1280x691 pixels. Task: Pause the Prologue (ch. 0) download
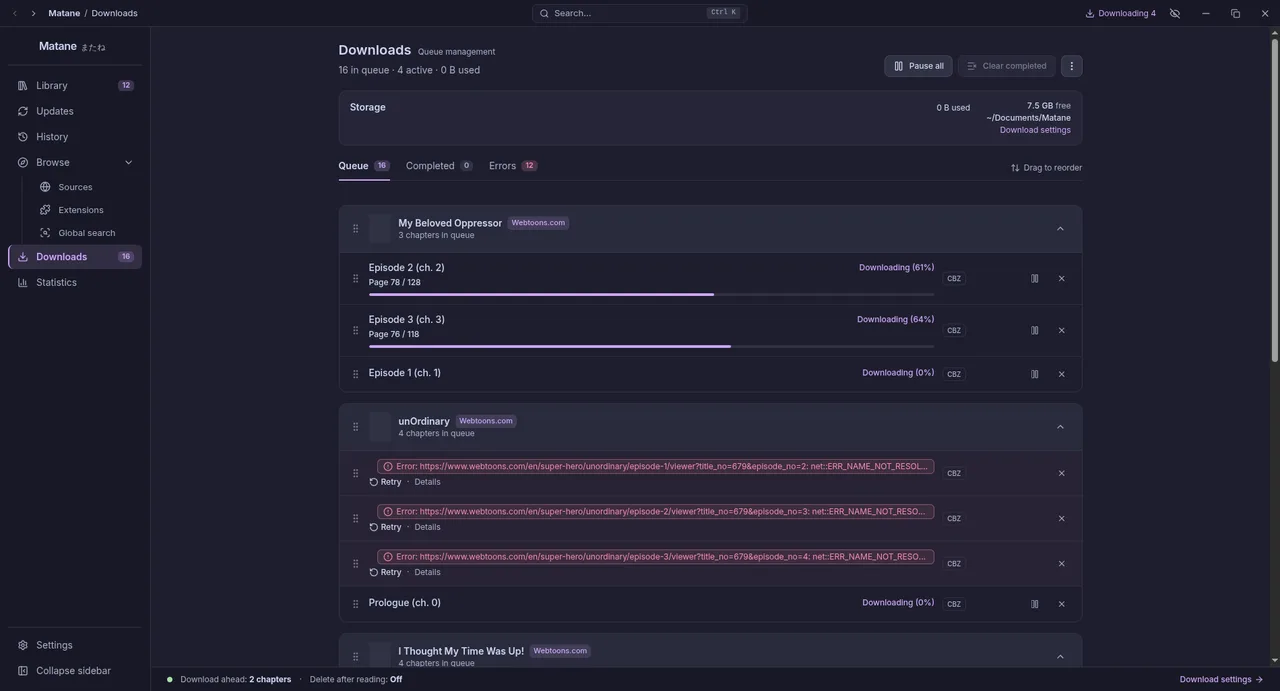(1035, 604)
